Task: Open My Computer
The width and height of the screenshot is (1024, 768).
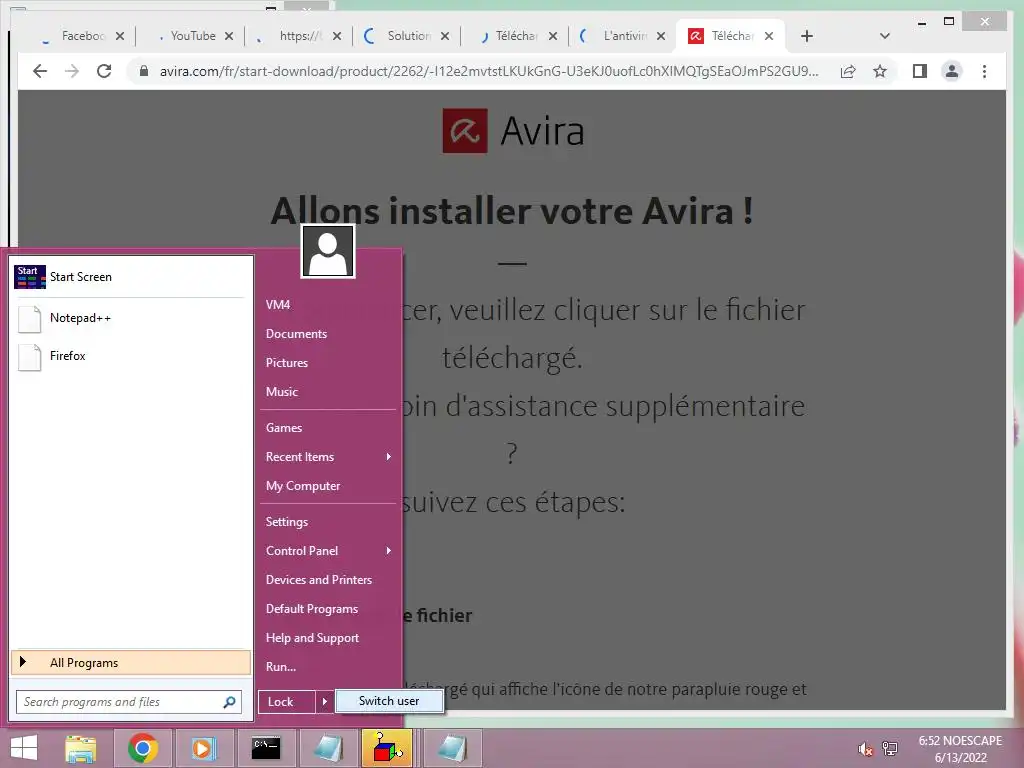Action: tap(302, 486)
